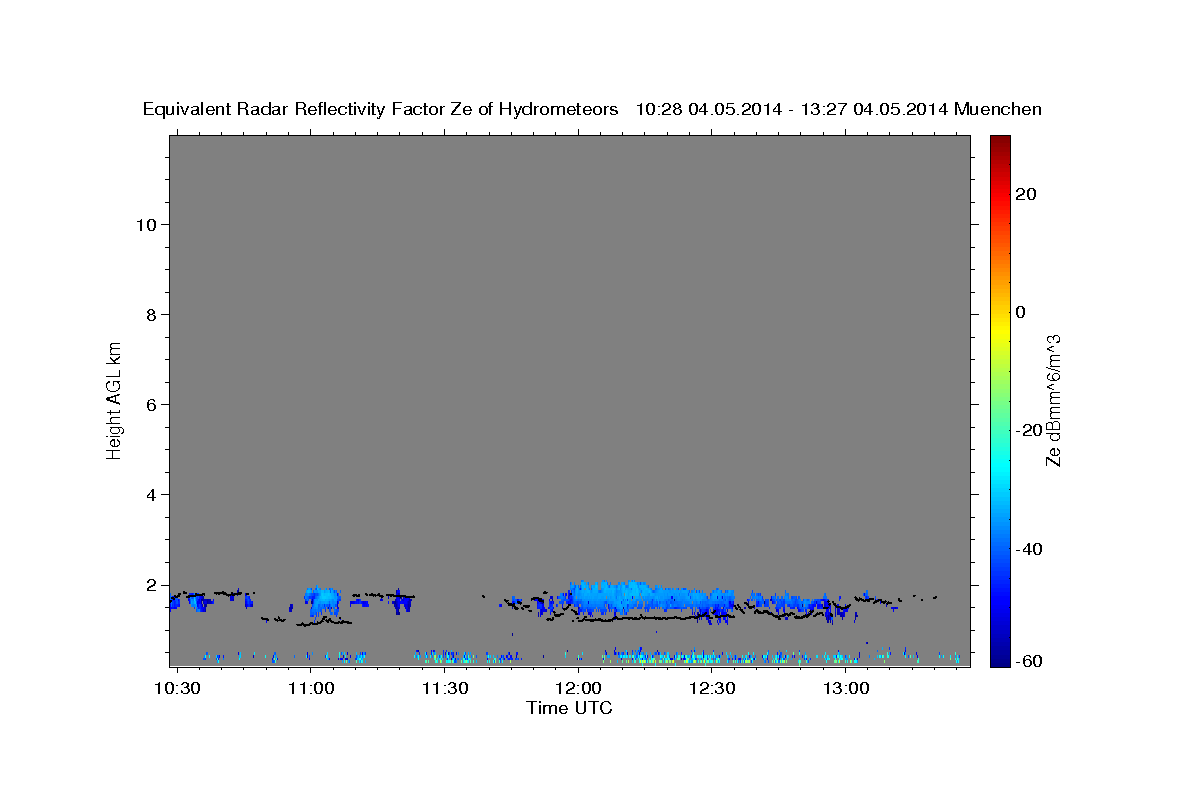Screen dimensions: 1200x800
Task: Click the 'Ze dBmm^6/m^3' colorbar unit label
Action: pos(1053,399)
